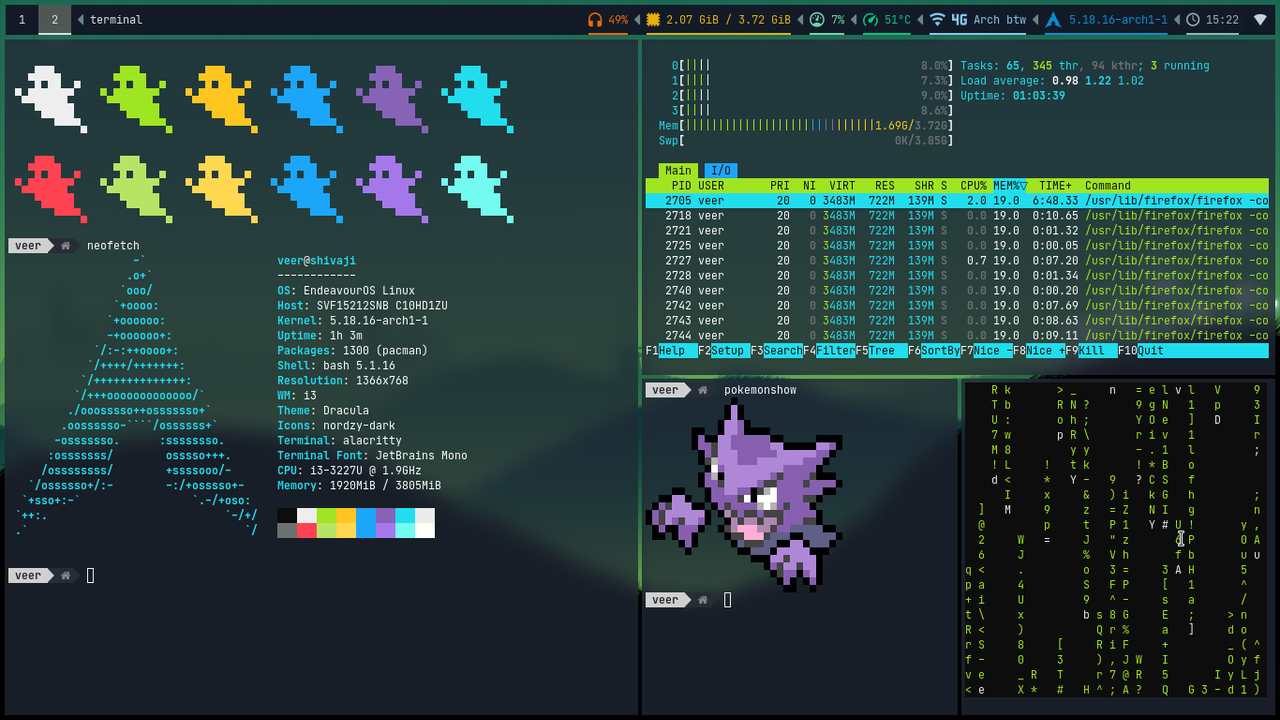Image resolution: width=1280 pixels, height=720 pixels.
Task: Click CPU 0 meter in htop
Action: [x=812, y=66]
